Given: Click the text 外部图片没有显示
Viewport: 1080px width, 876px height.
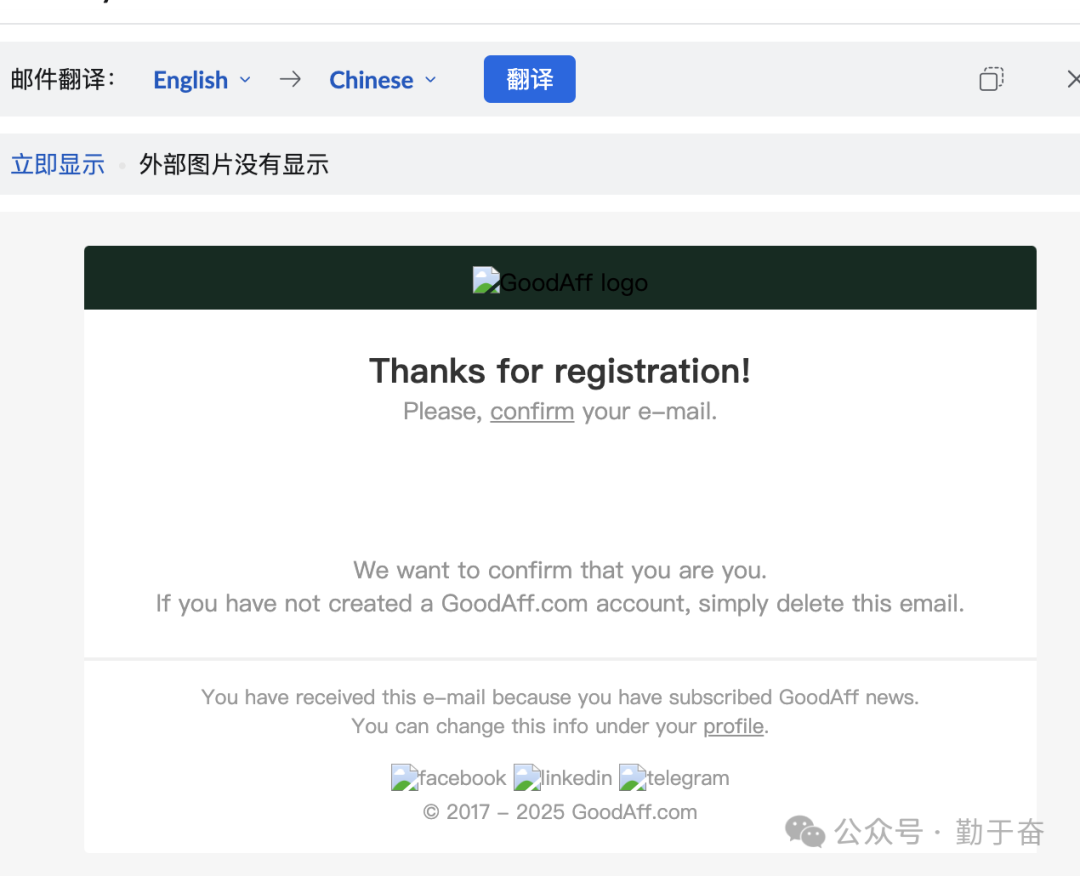Looking at the screenshot, I should click(x=234, y=165).
